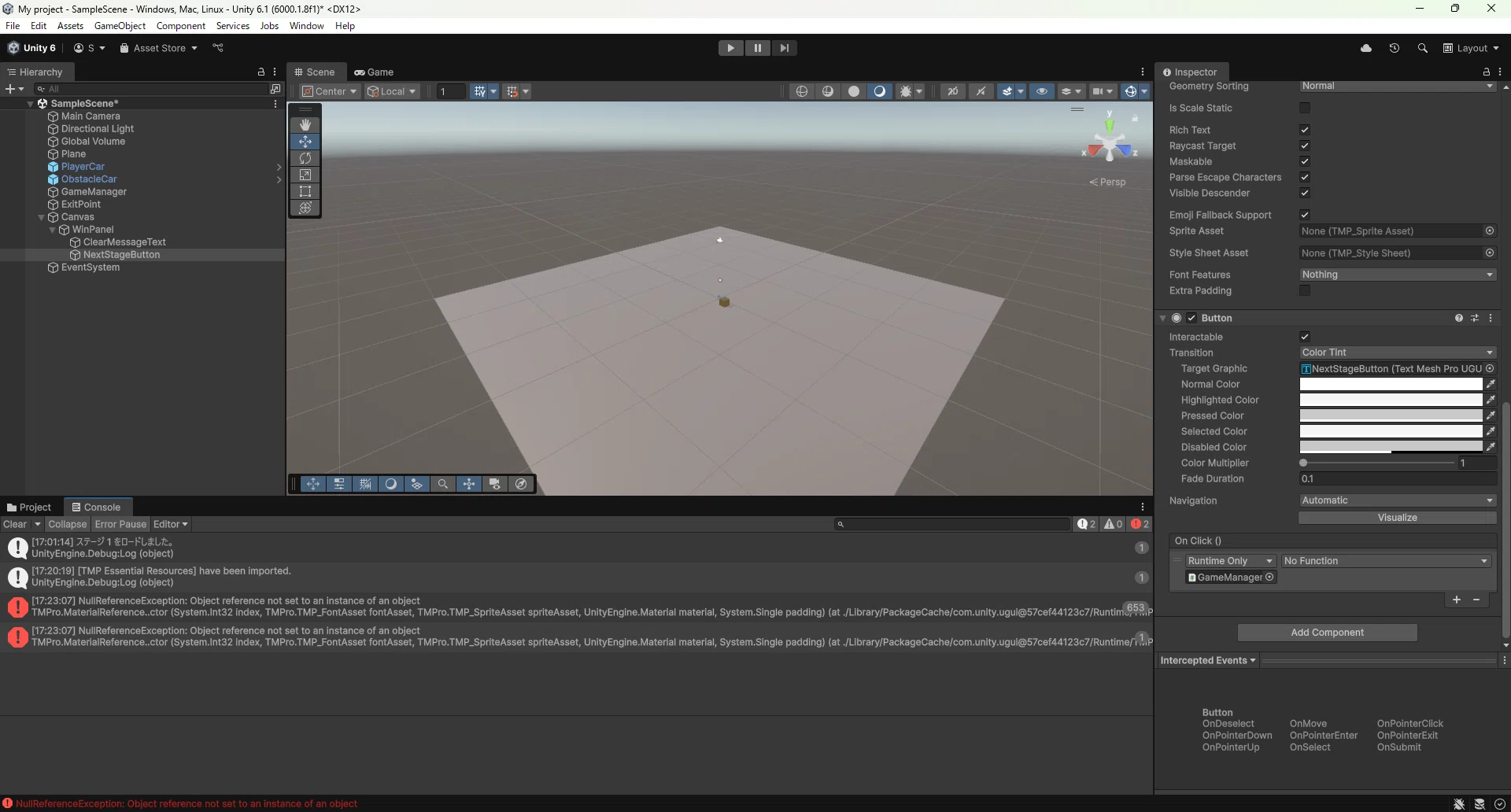Click the Fade Duration input field

tap(1397, 478)
